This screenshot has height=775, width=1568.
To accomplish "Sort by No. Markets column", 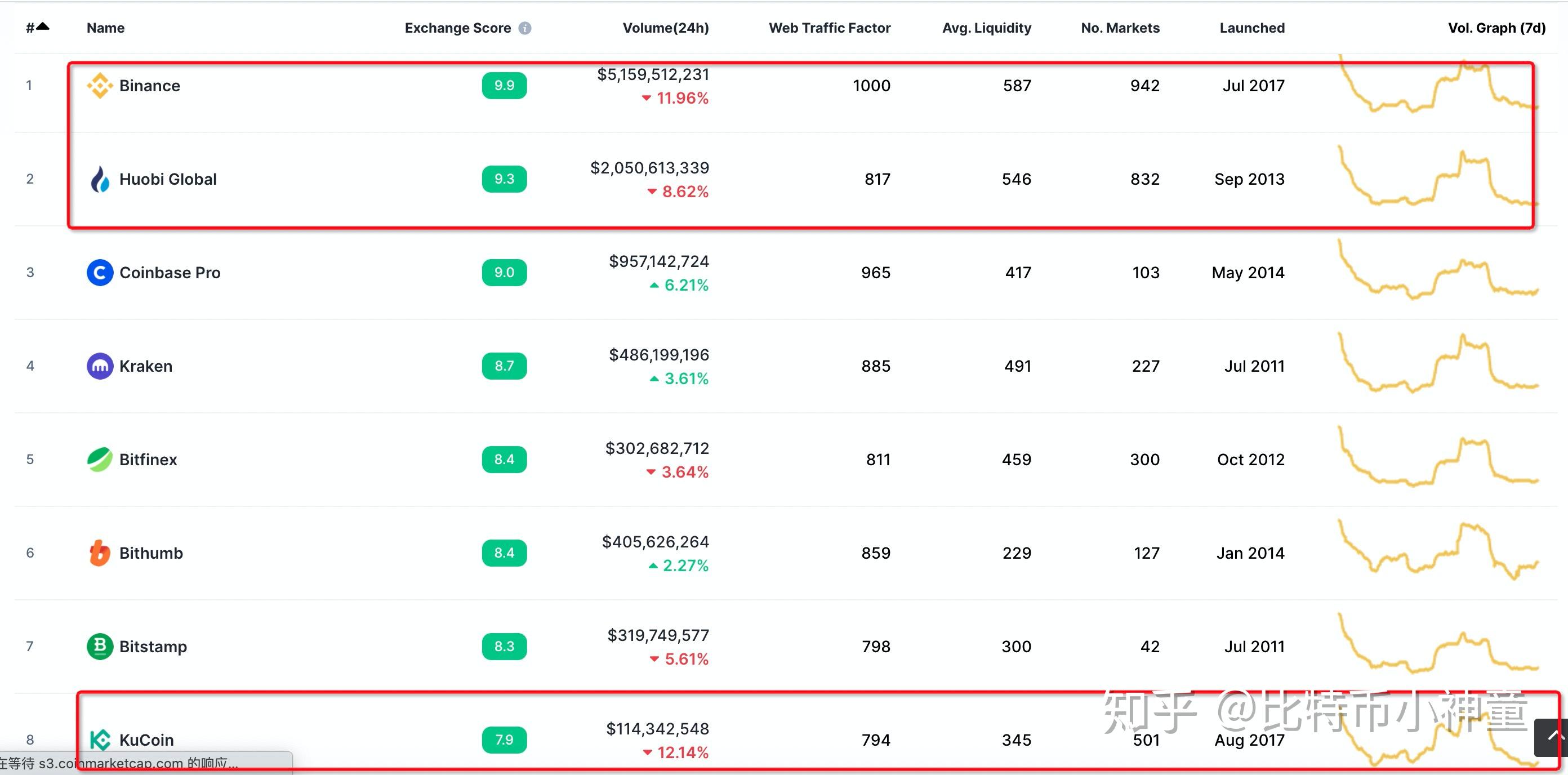I will point(1120,28).
